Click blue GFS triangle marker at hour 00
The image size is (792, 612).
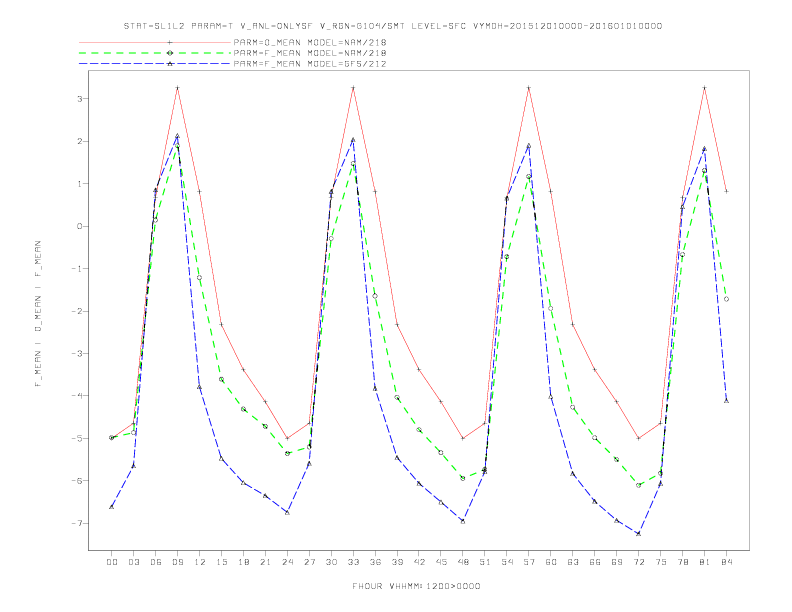112,506
